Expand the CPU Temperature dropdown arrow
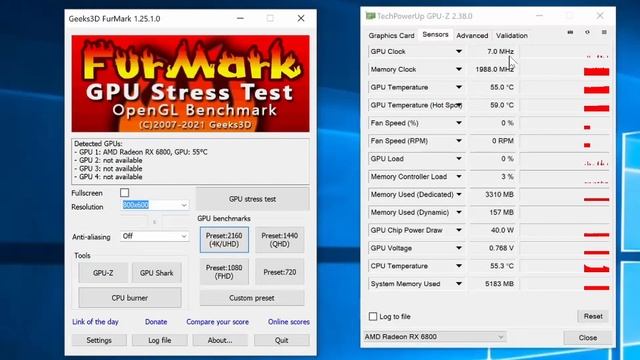Viewport: 640px width, 360px height. tap(459, 266)
